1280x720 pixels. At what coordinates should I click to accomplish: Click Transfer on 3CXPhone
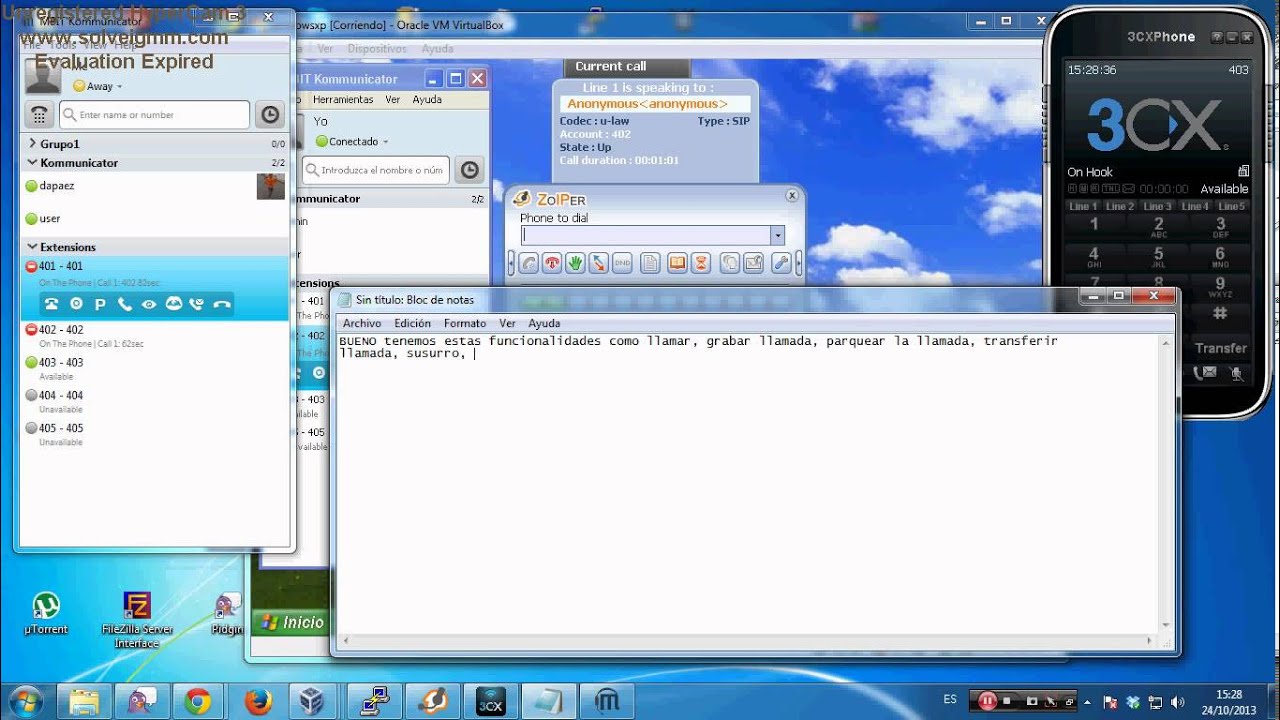[x=1221, y=348]
